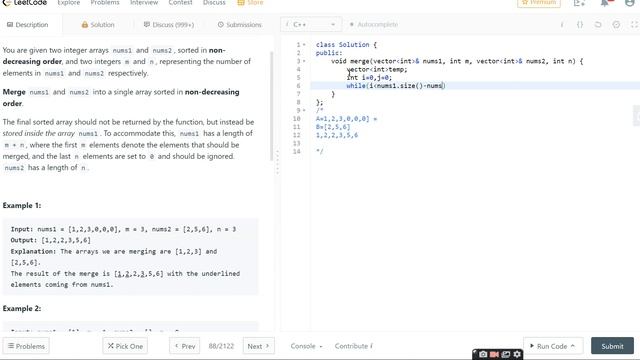Screen dimensions: 640x360
Task: Open Discuss in top navigation
Action: click(x=214, y=2)
